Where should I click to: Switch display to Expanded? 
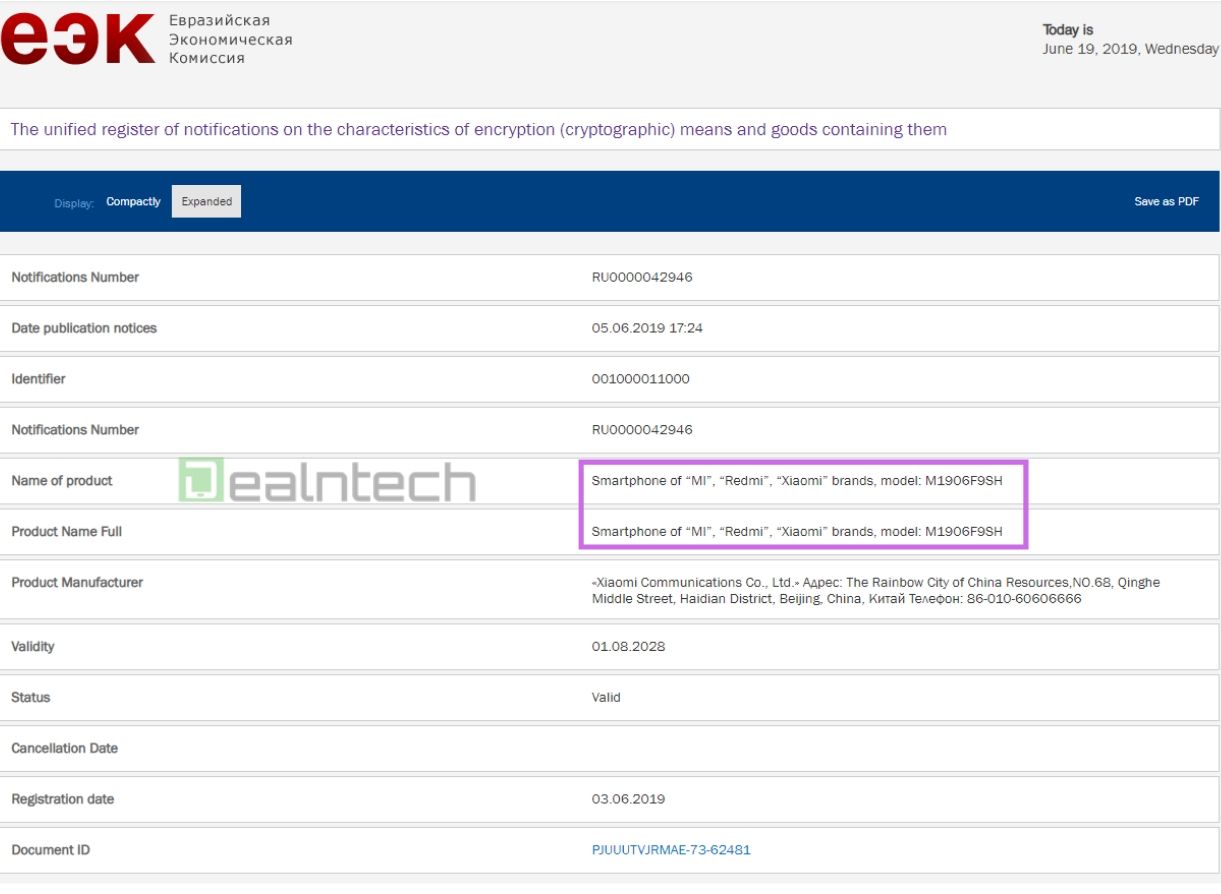pyautogui.click(x=207, y=202)
